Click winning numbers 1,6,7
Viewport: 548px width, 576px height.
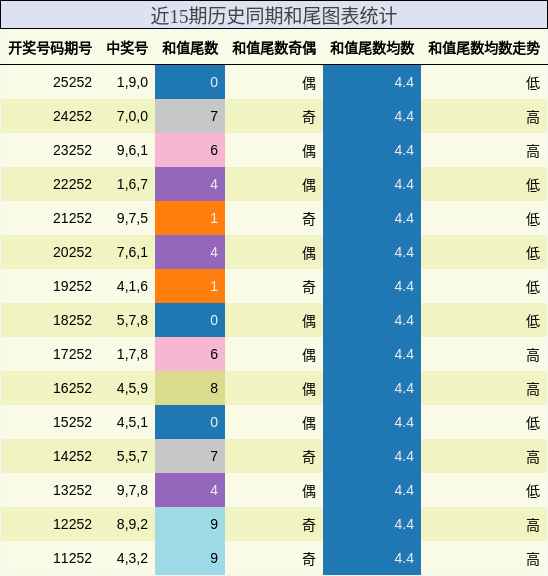click(132, 184)
